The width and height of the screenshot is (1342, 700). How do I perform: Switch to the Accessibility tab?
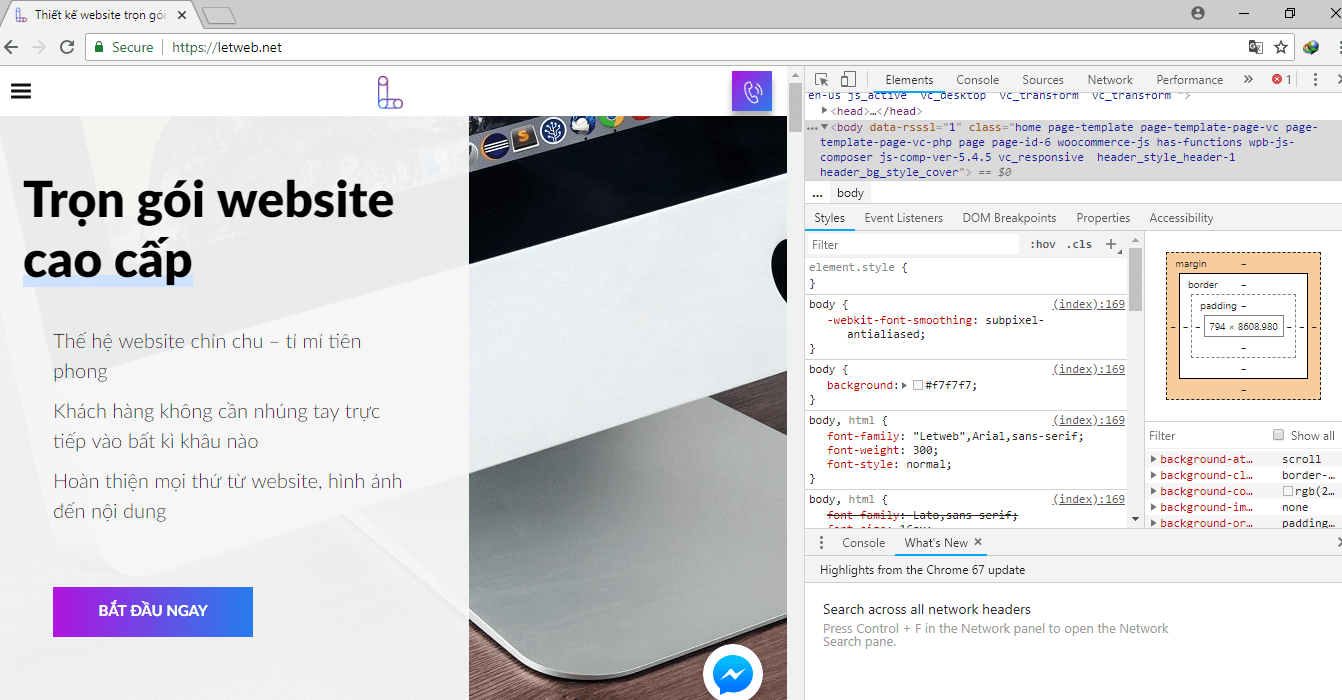[x=1181, y=218]
